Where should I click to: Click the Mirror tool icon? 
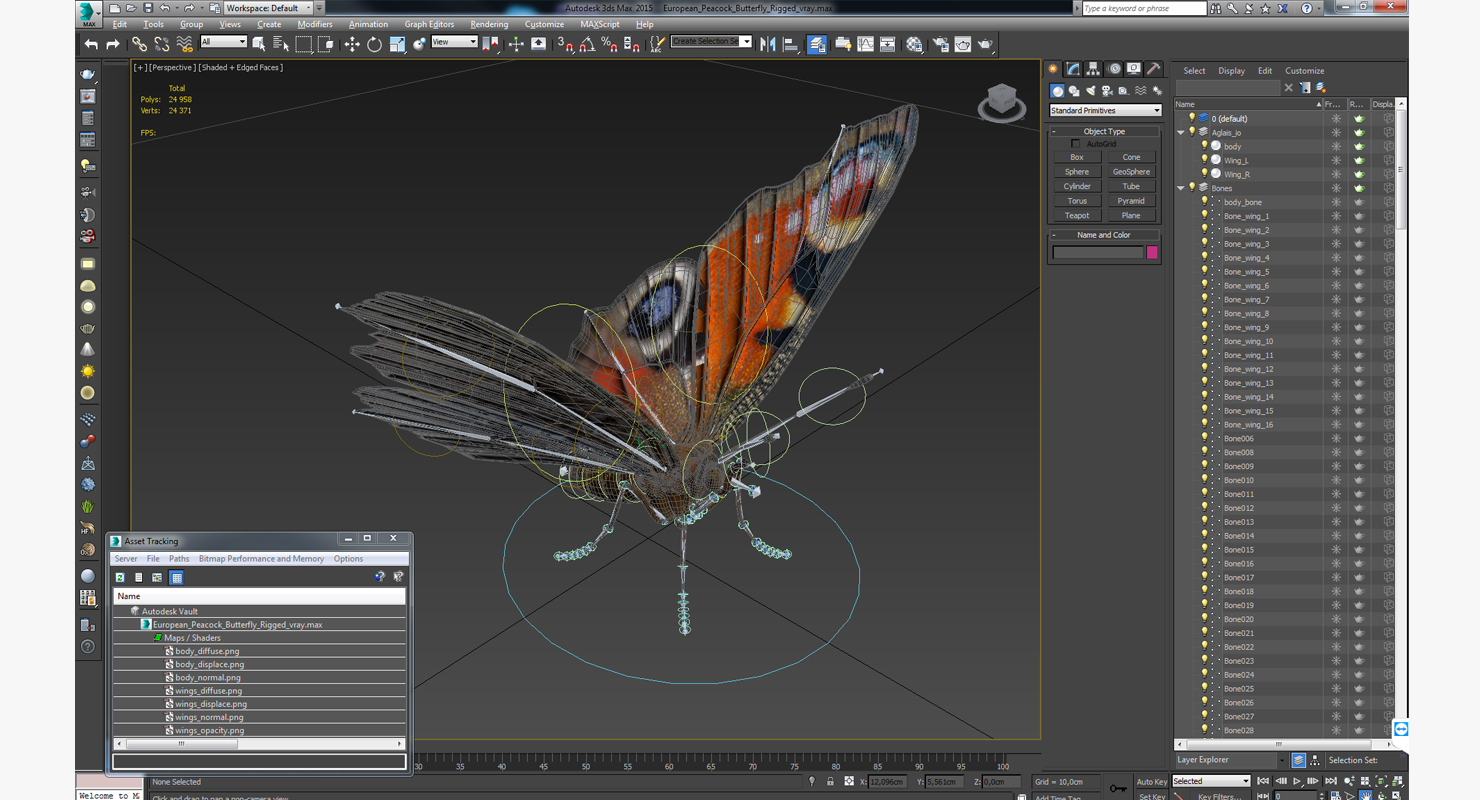(768, 44)
